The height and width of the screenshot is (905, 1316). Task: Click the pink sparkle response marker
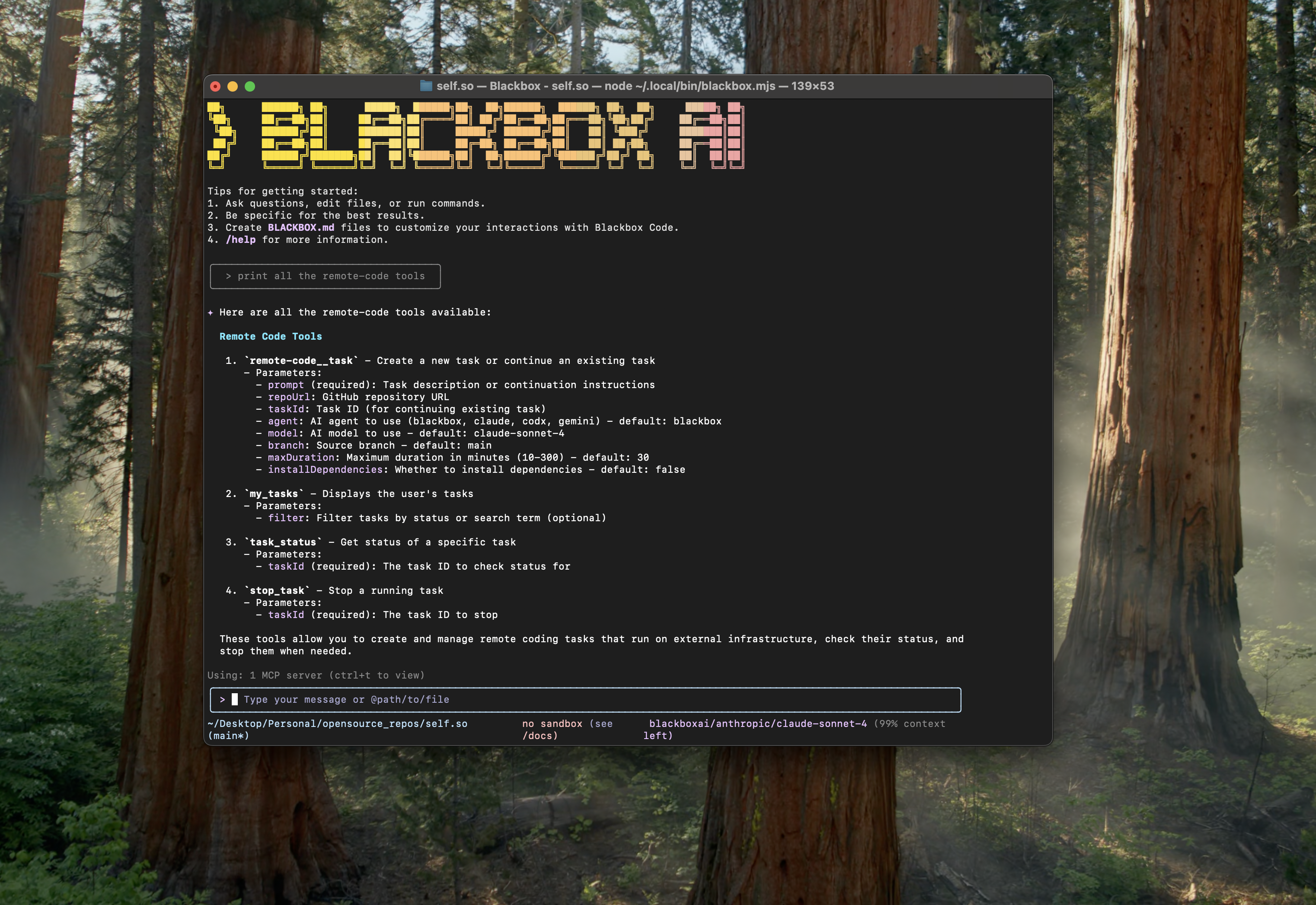[211, 312]
